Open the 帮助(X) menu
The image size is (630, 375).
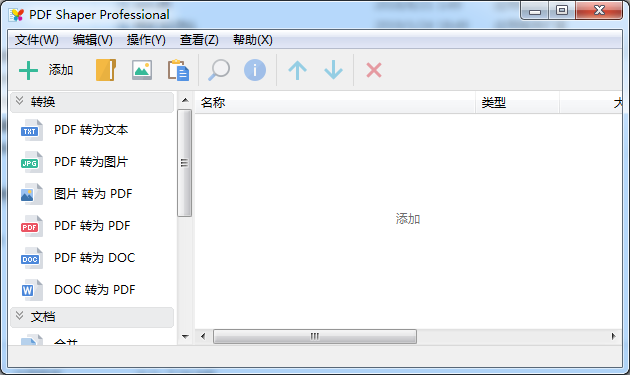252,40
